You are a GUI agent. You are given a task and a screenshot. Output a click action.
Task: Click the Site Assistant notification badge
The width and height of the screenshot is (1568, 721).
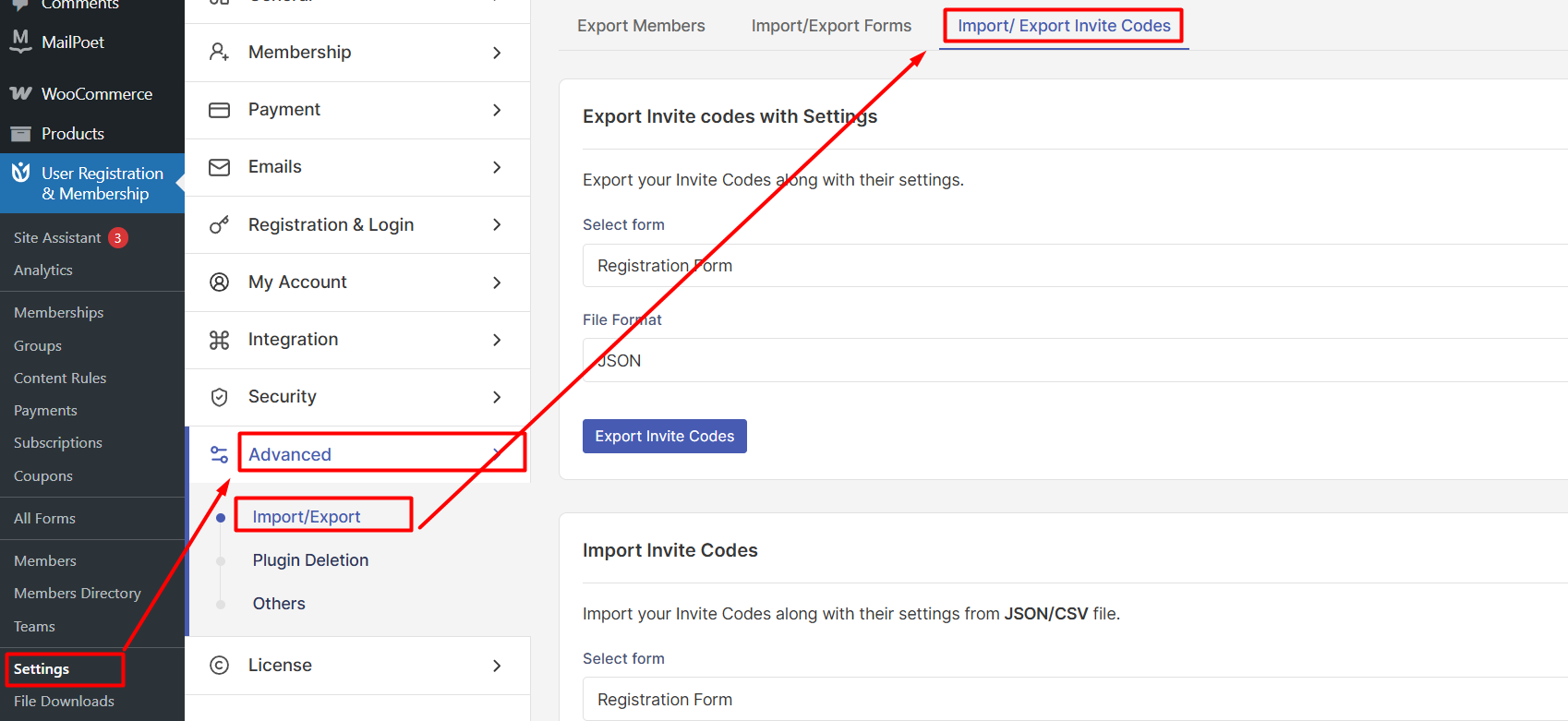point(118,237)
